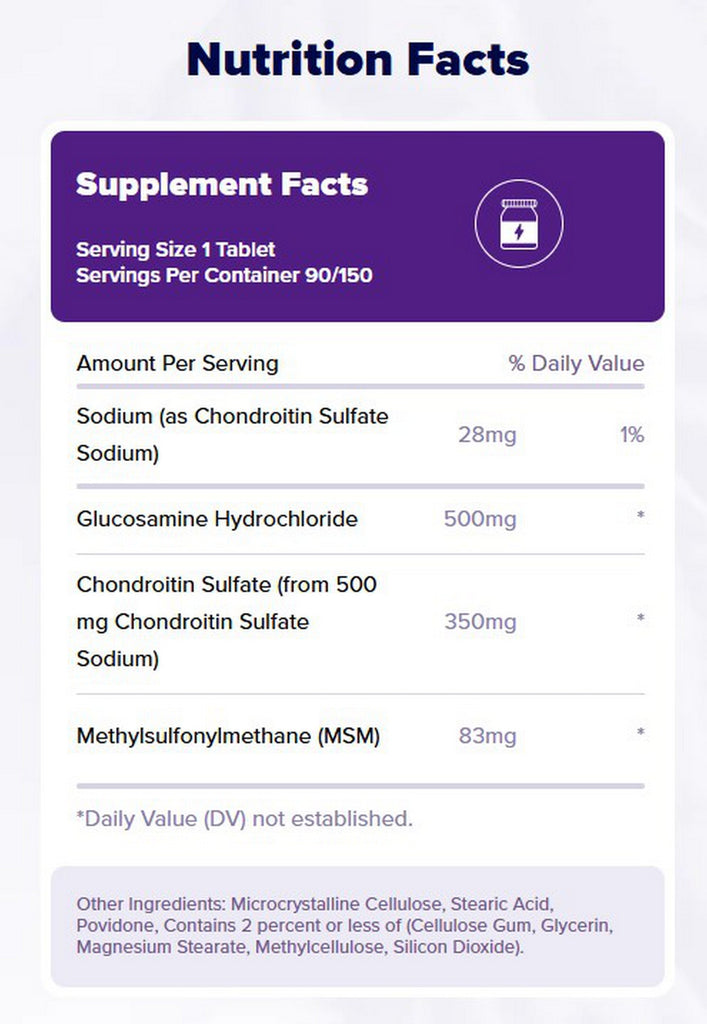Click the Serving Size 1 Tablet text
Image resolution: width=707 pixels, height=1024 pixels.
[x=175, y=249]
